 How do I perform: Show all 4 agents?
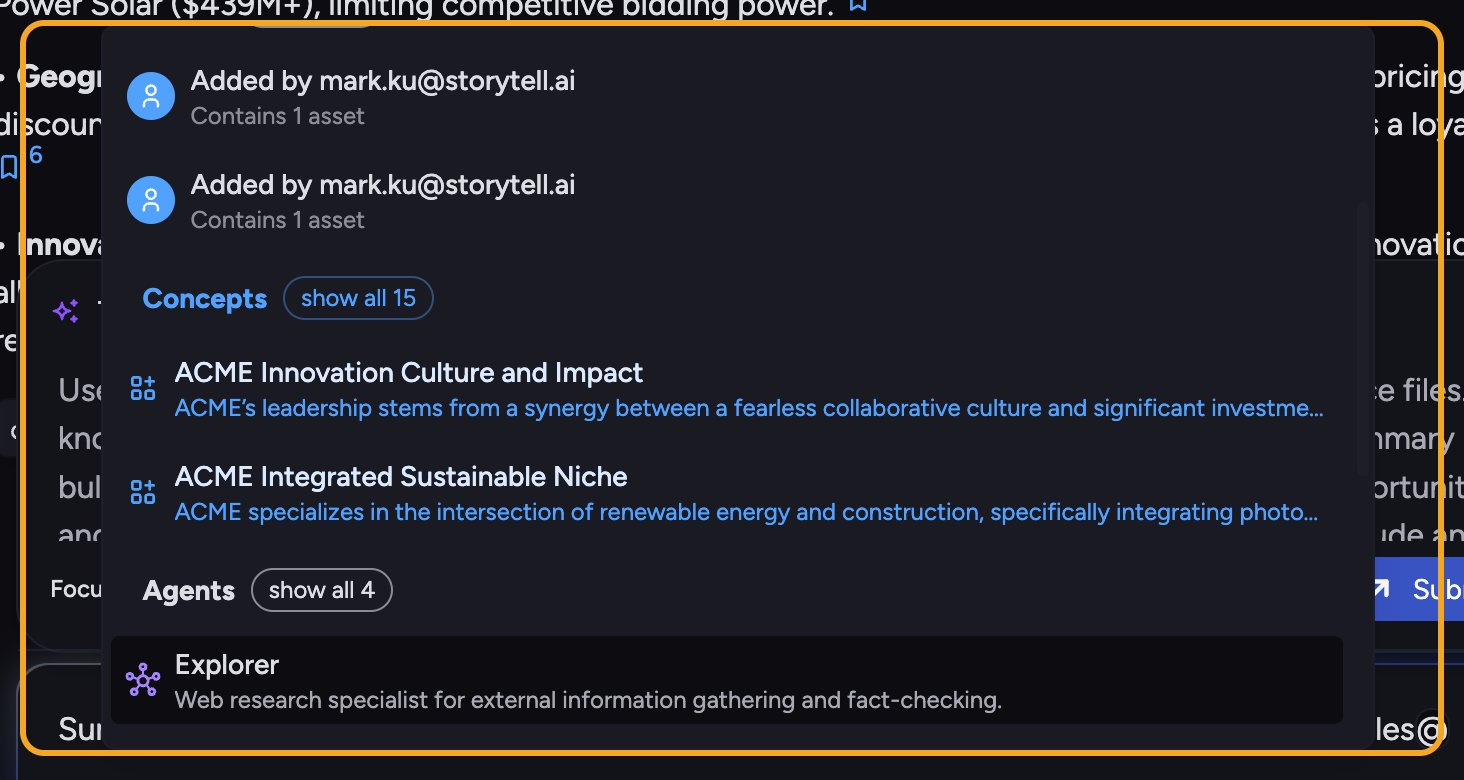tap(322, 590)
